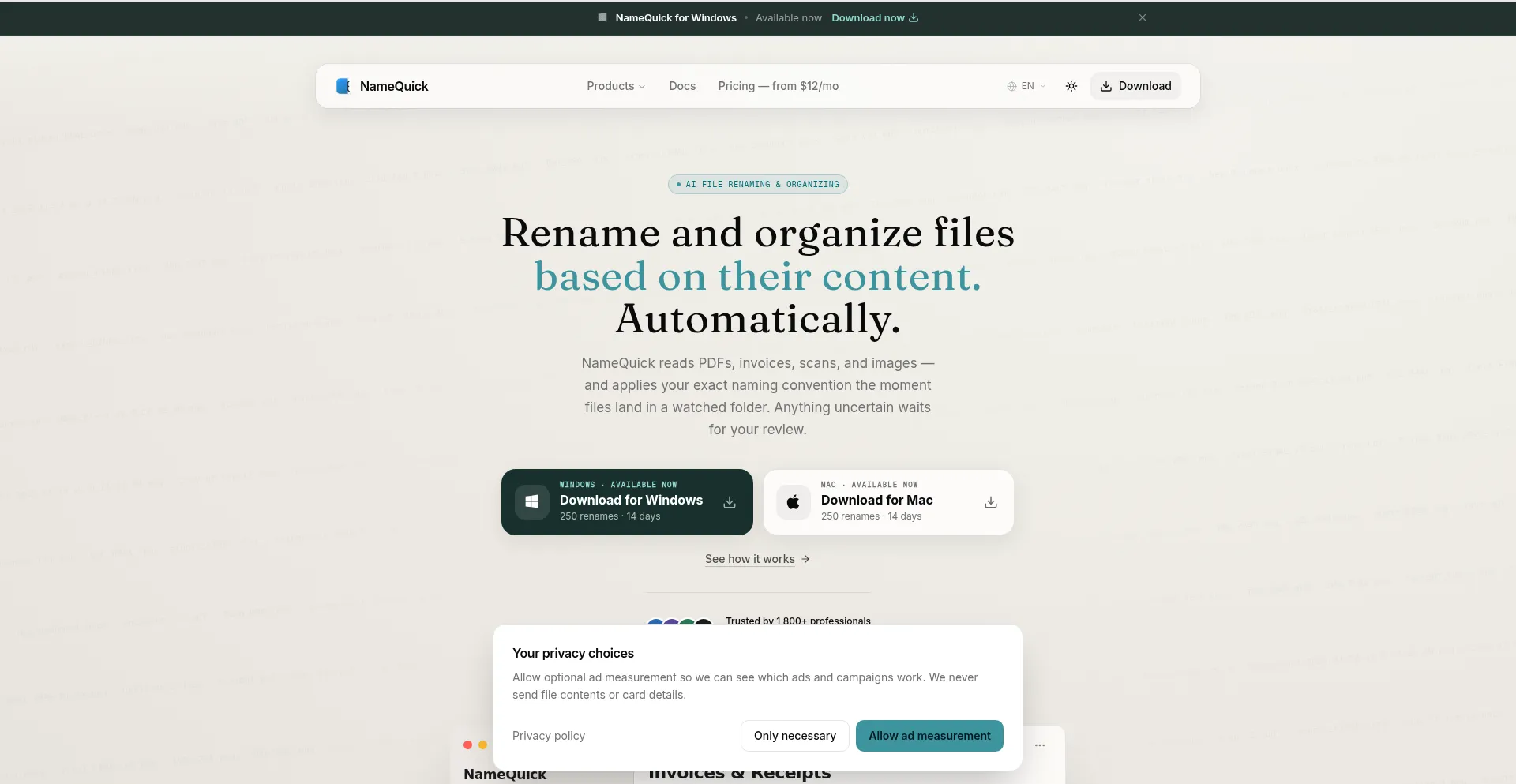1516x784 pixels.
Task: Click the NameQuick logo icon in navbar
Action: 343,86
